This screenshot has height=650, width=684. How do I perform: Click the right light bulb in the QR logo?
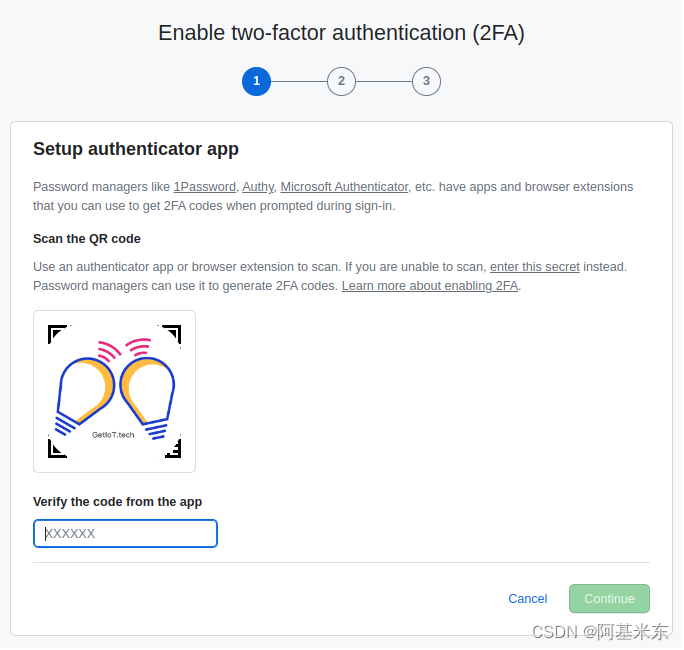tap(148, 395)
